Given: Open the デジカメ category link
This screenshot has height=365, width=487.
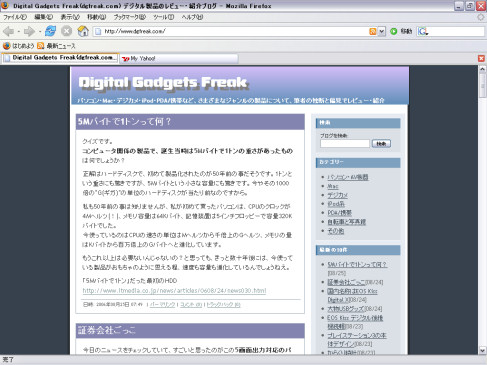Looking at the screenshot, I should point(337,195).
